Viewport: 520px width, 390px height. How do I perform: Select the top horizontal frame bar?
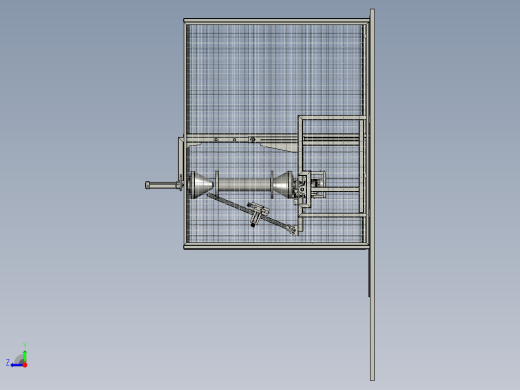[277, 21]
